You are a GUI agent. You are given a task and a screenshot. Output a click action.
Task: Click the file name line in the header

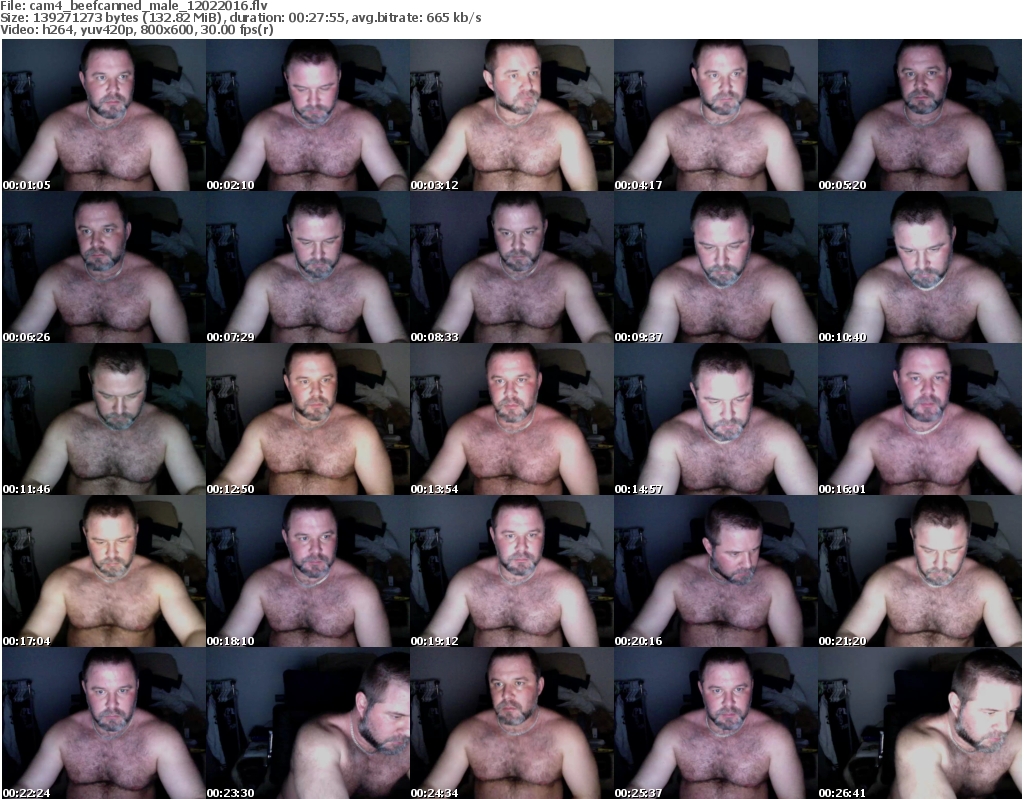pos(134,6)
